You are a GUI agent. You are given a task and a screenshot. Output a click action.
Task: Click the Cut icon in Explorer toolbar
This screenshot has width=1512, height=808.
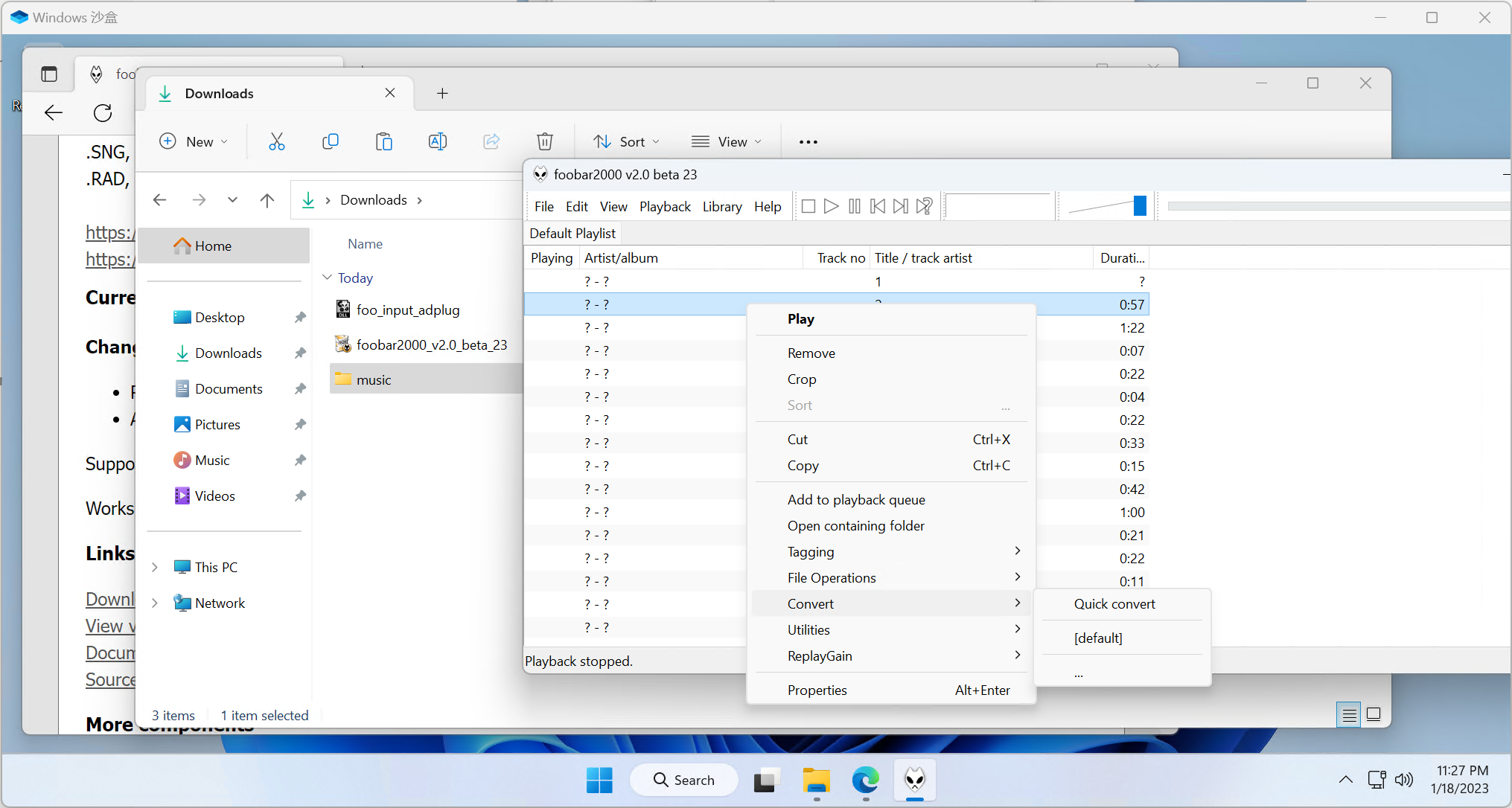coord(277,141)
